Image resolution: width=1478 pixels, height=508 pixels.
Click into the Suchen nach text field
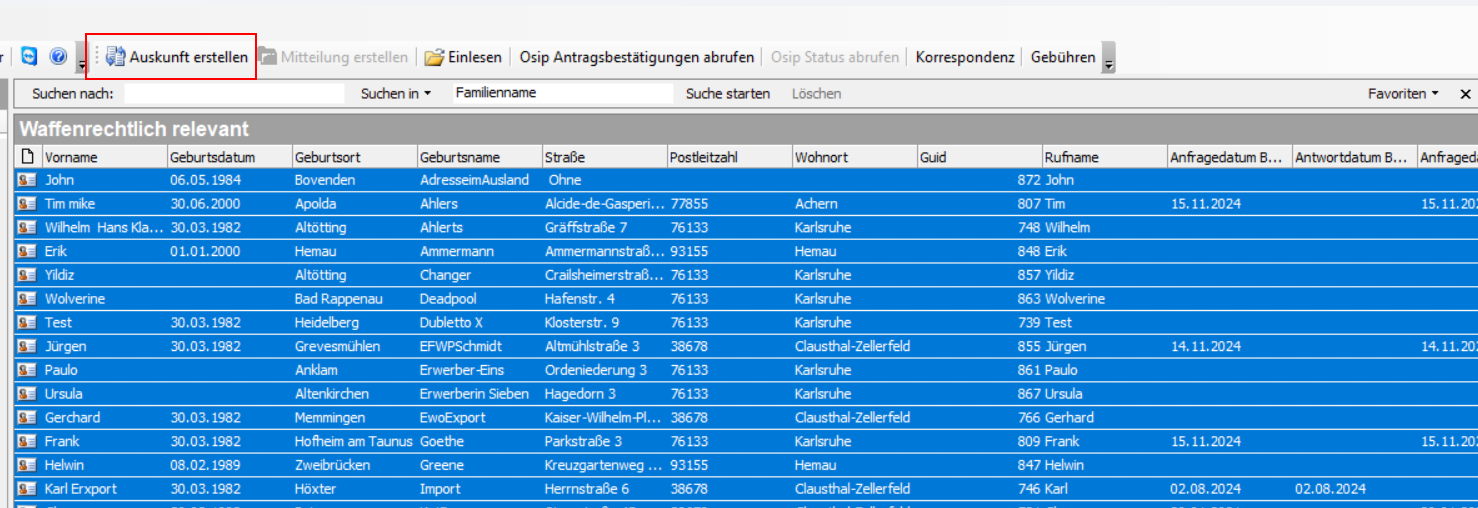[234, 94]
